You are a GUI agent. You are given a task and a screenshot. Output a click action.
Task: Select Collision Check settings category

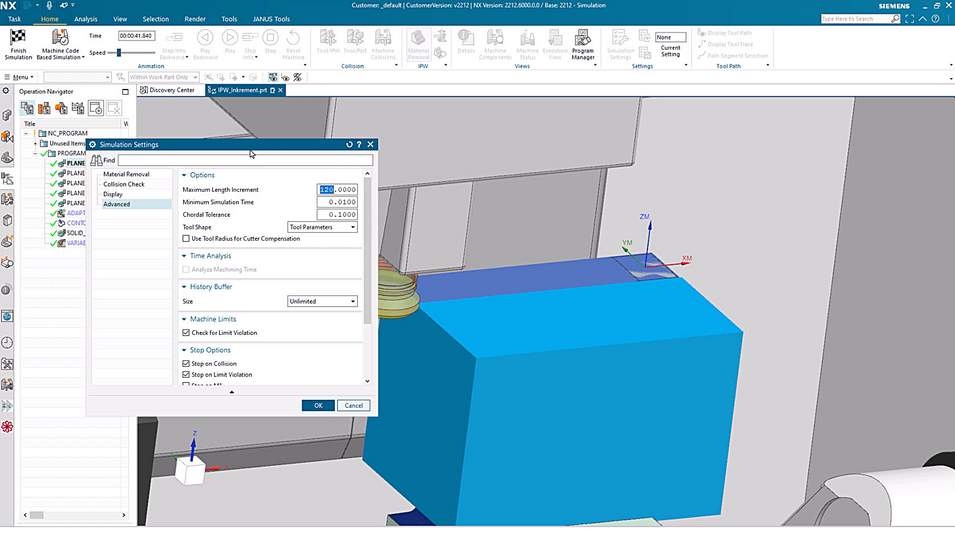124,184
